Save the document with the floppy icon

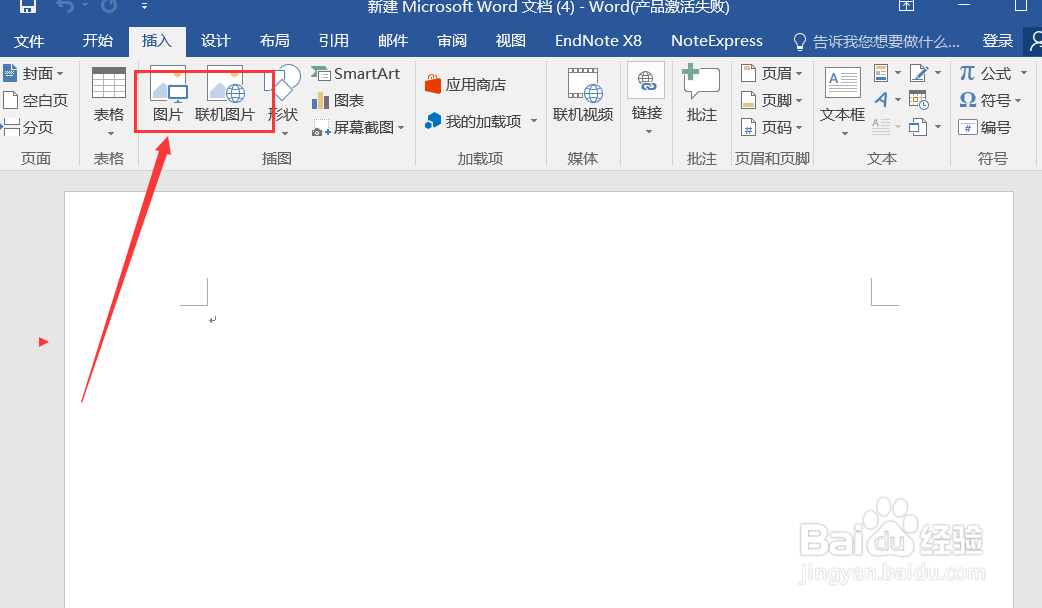[x=27, y=7]
